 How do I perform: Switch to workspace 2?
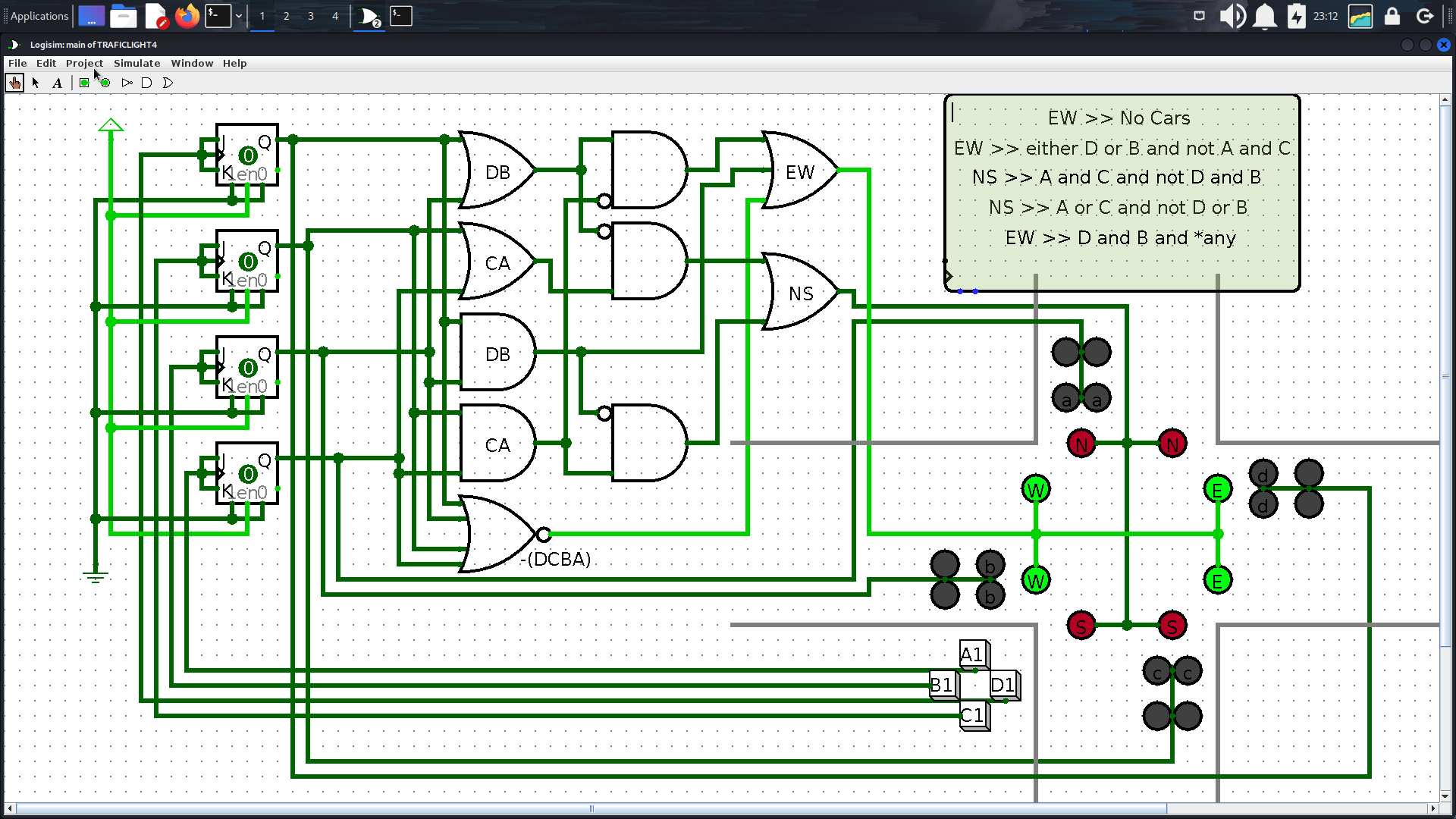point(286,16)
